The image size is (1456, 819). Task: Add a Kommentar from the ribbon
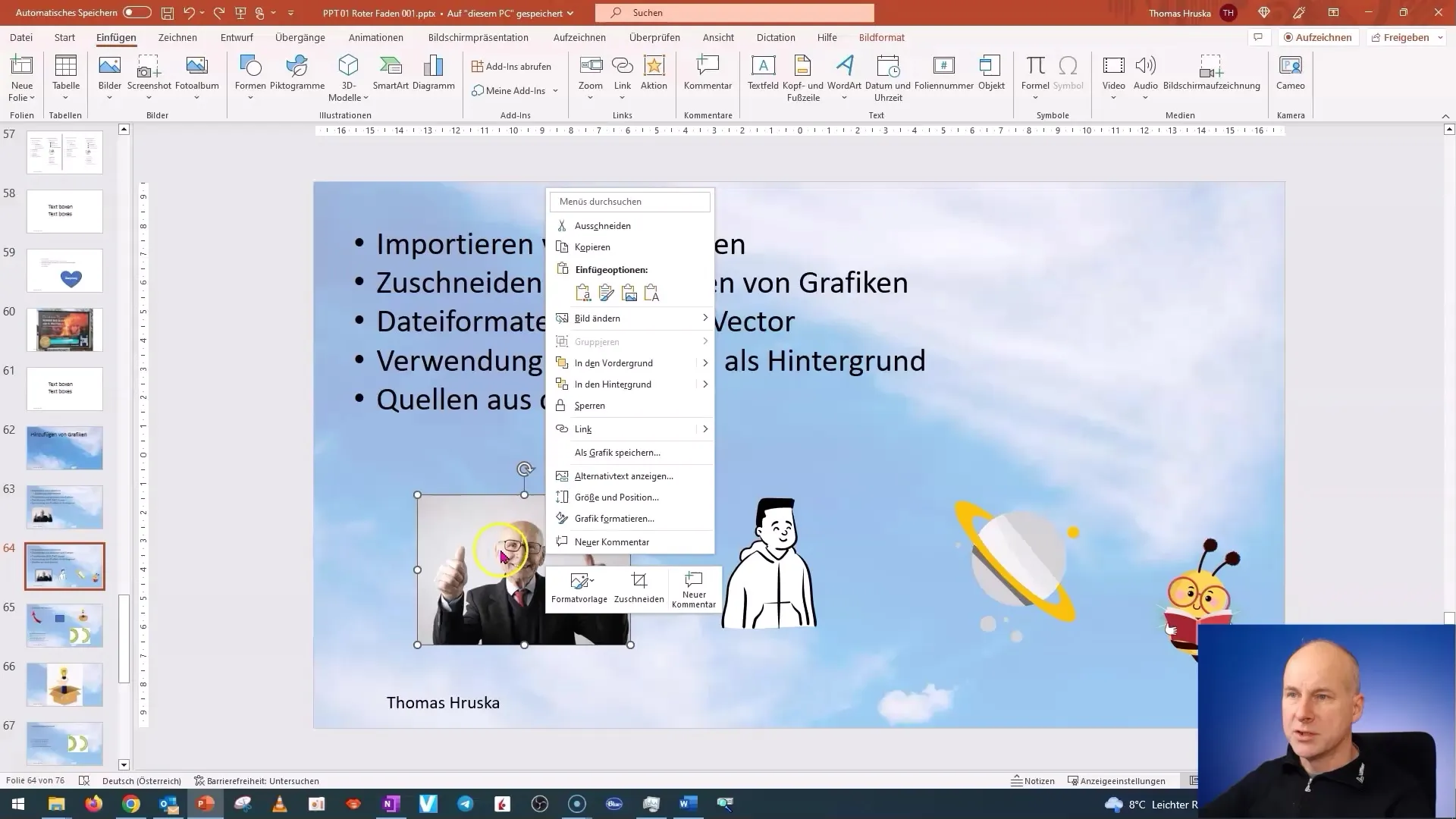tap(708, 74)
